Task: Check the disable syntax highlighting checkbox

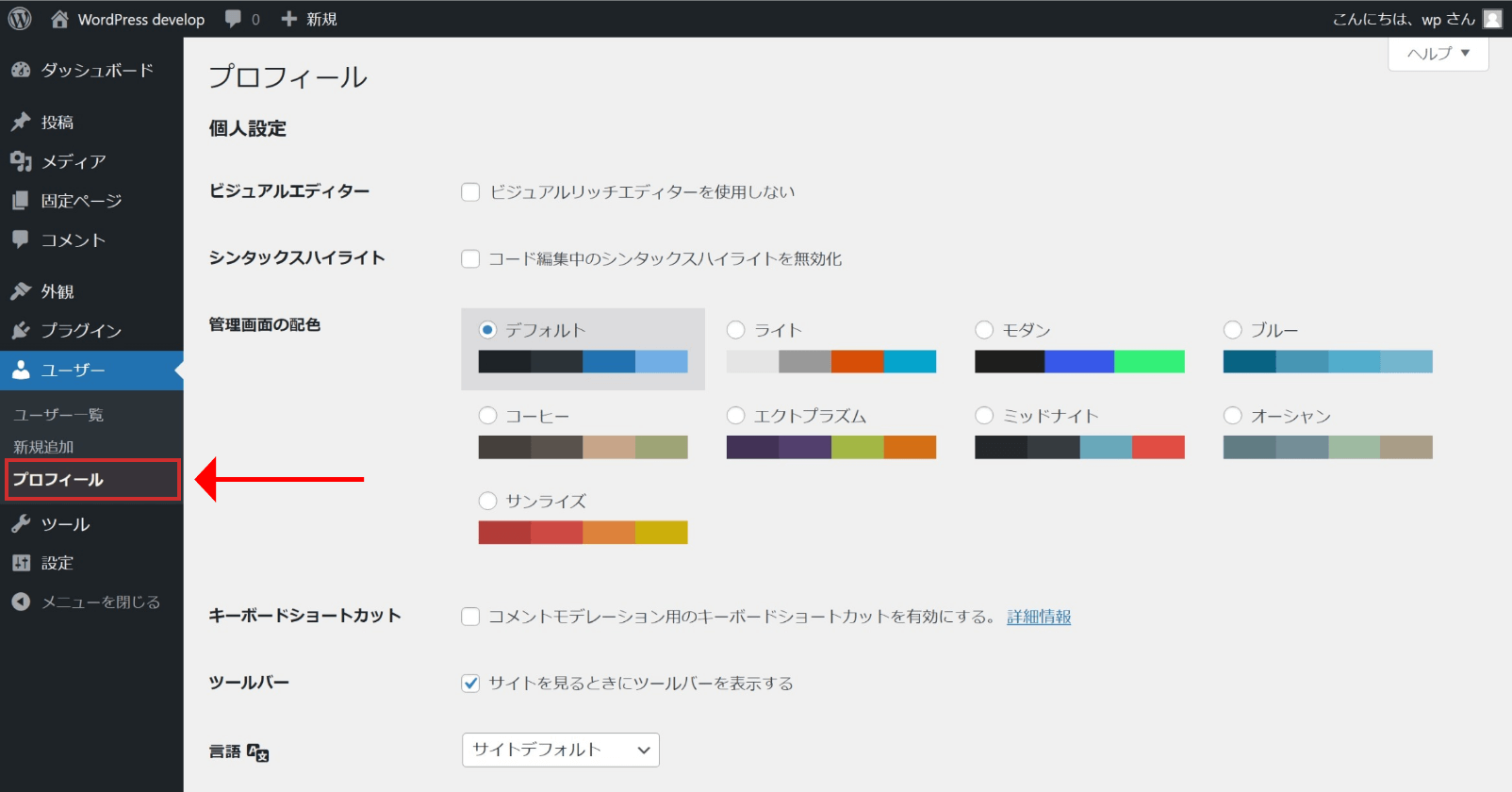Action: (x=470, y=258)
